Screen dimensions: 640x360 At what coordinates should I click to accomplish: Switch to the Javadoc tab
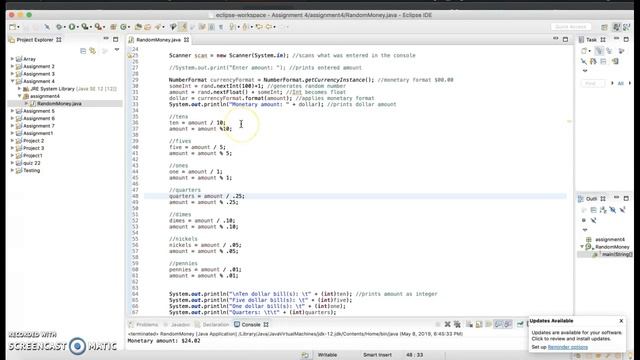(177, 324)
